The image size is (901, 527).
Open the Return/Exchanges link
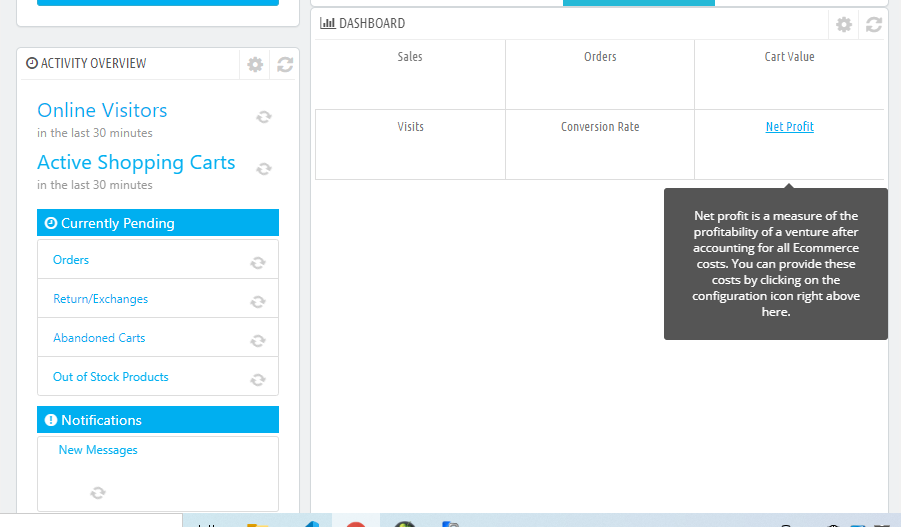101,299
